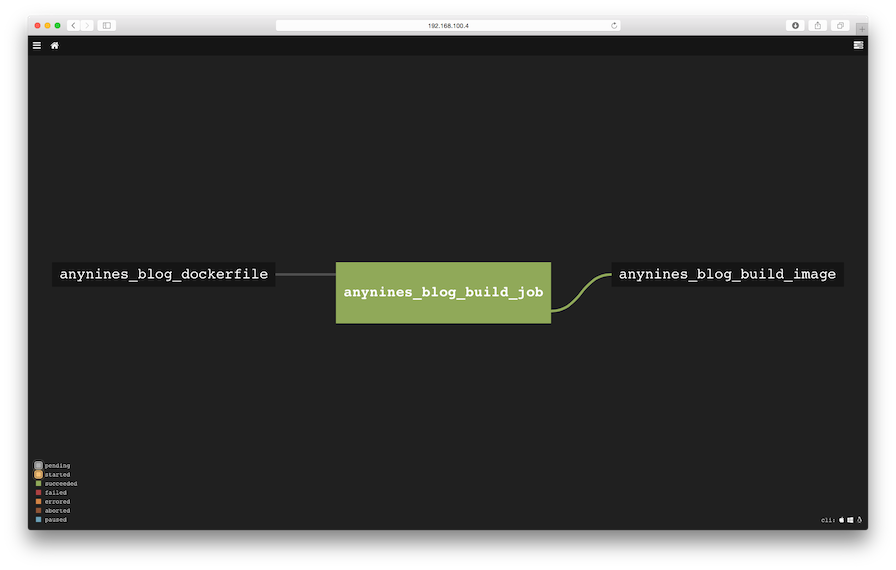This screenshot has width=896, height=570.
Task: Click Safari's downloads icon
Action: [x=796, y=25]
